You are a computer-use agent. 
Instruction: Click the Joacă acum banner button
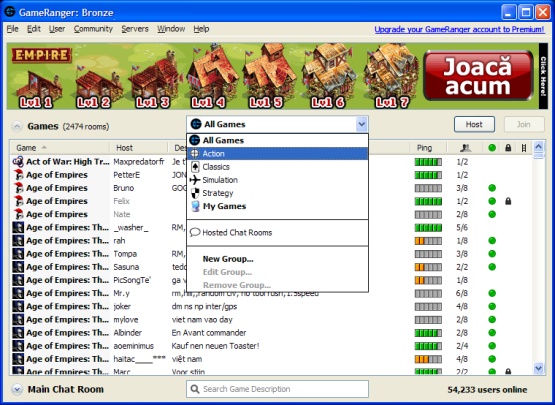(478, 76)
